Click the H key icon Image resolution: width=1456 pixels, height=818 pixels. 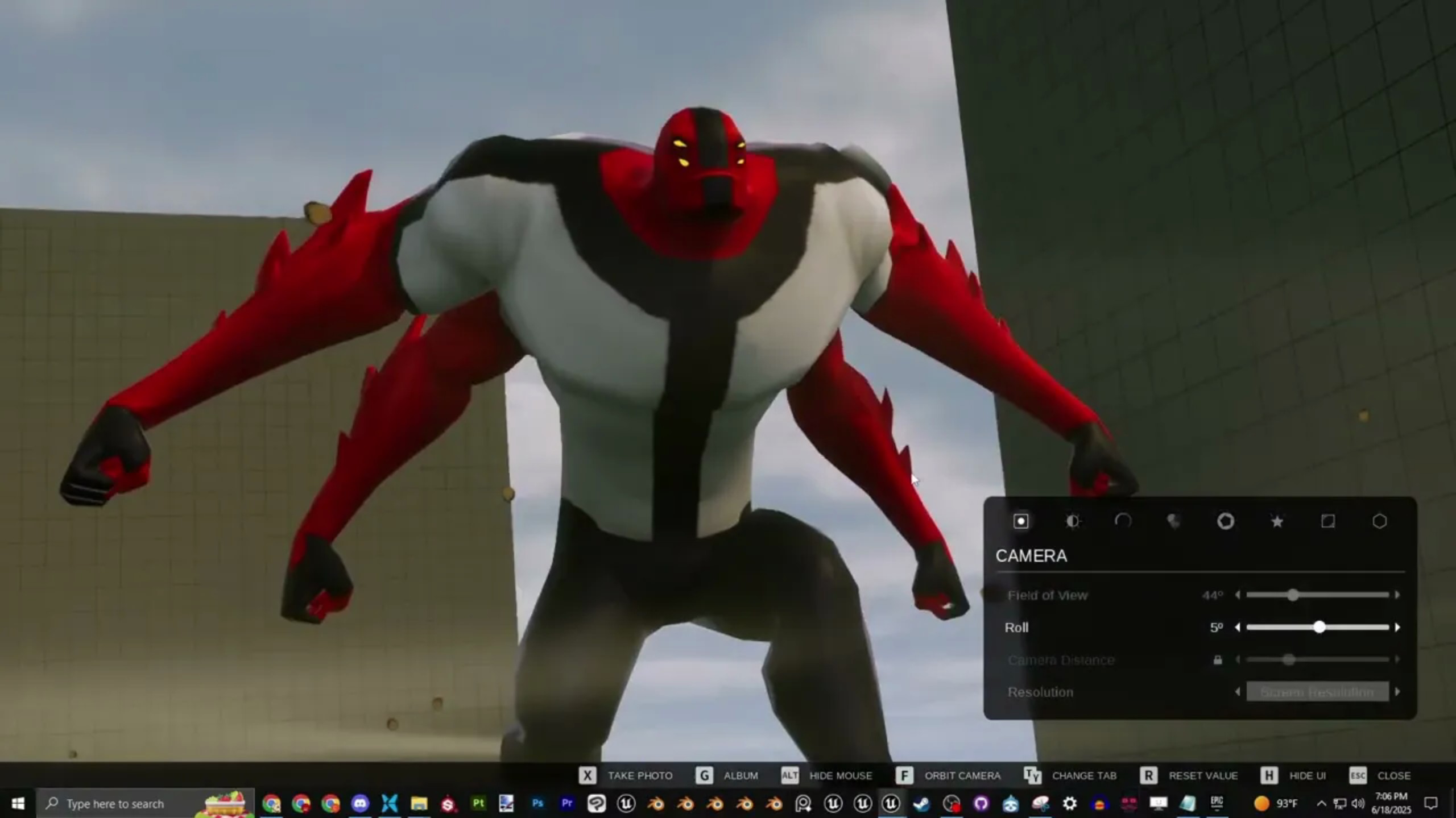[x=1269, y=776]
